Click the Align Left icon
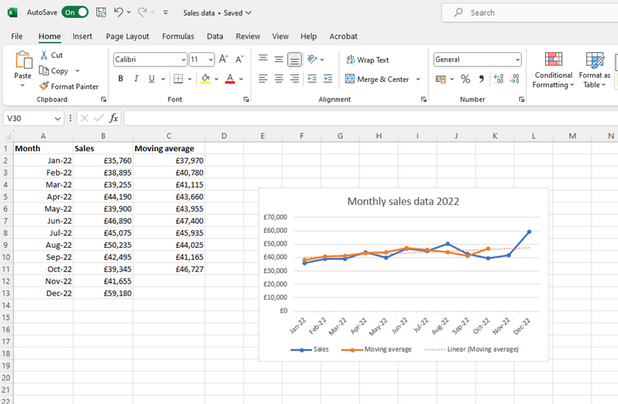618x404 pixels. [x=263, y=79]
